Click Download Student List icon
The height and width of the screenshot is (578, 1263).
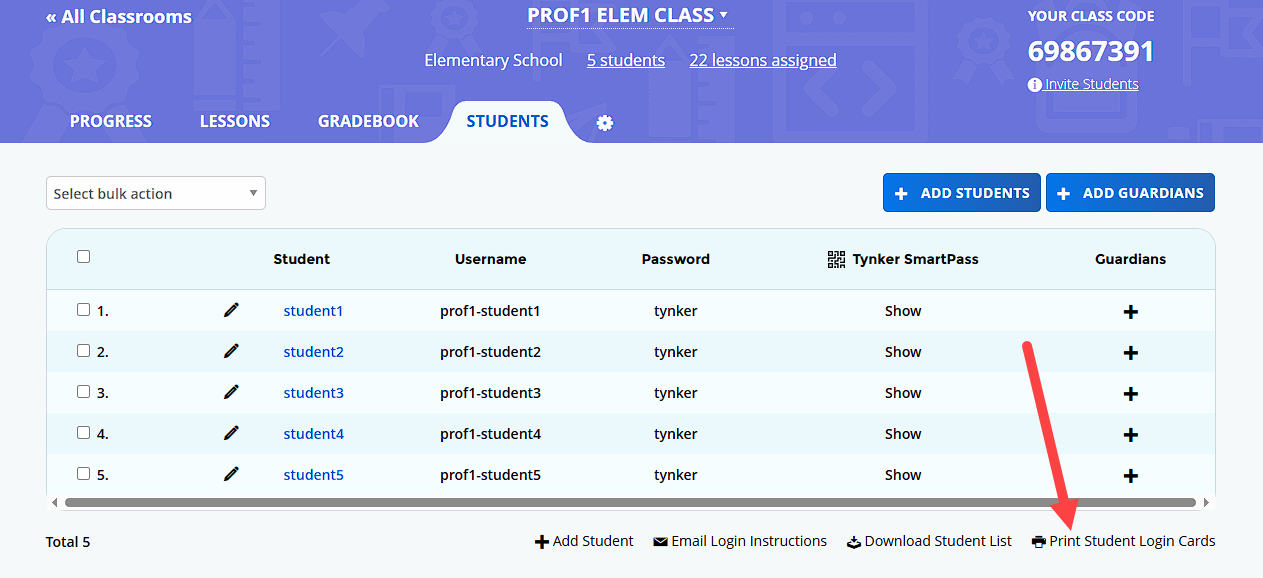point(854,542)
